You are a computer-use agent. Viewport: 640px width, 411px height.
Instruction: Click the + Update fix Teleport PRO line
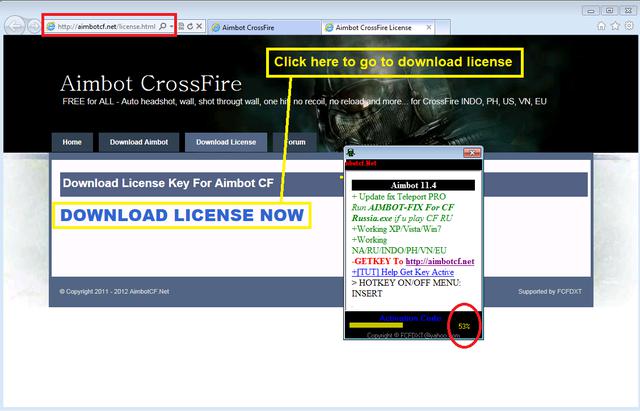click(399, 197)
